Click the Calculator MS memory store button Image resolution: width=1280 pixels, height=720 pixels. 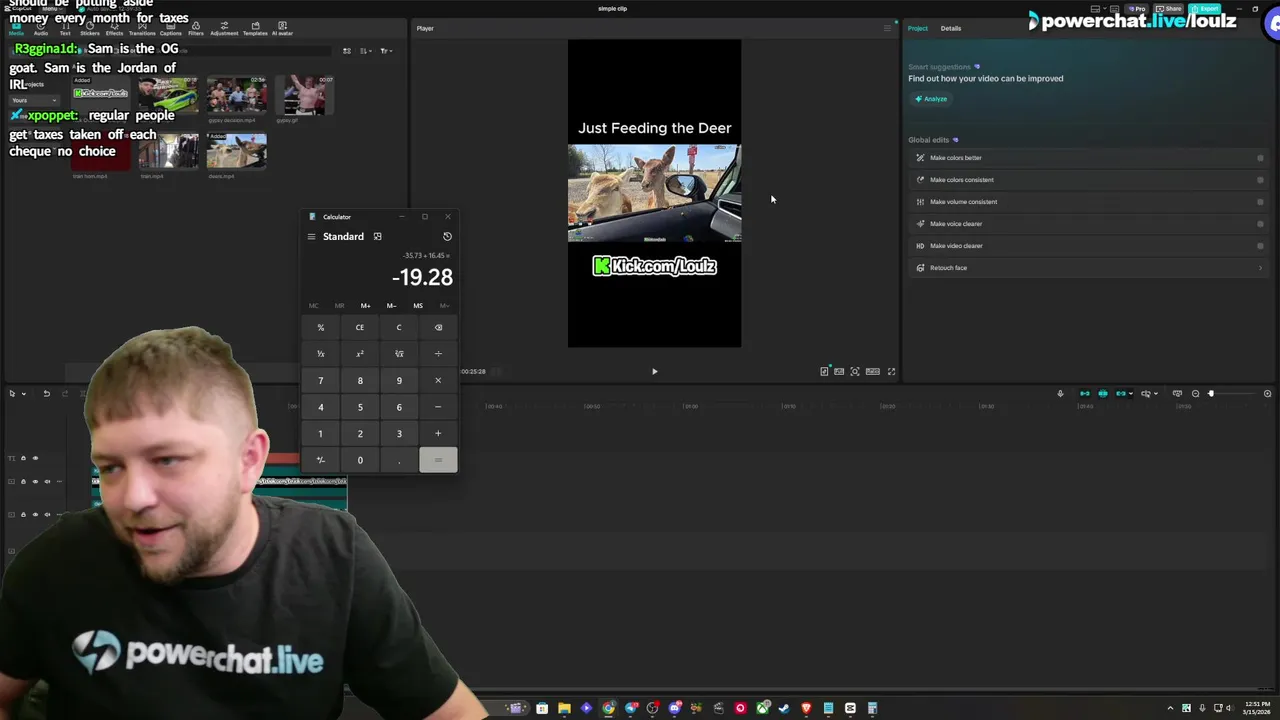point(418,306)
